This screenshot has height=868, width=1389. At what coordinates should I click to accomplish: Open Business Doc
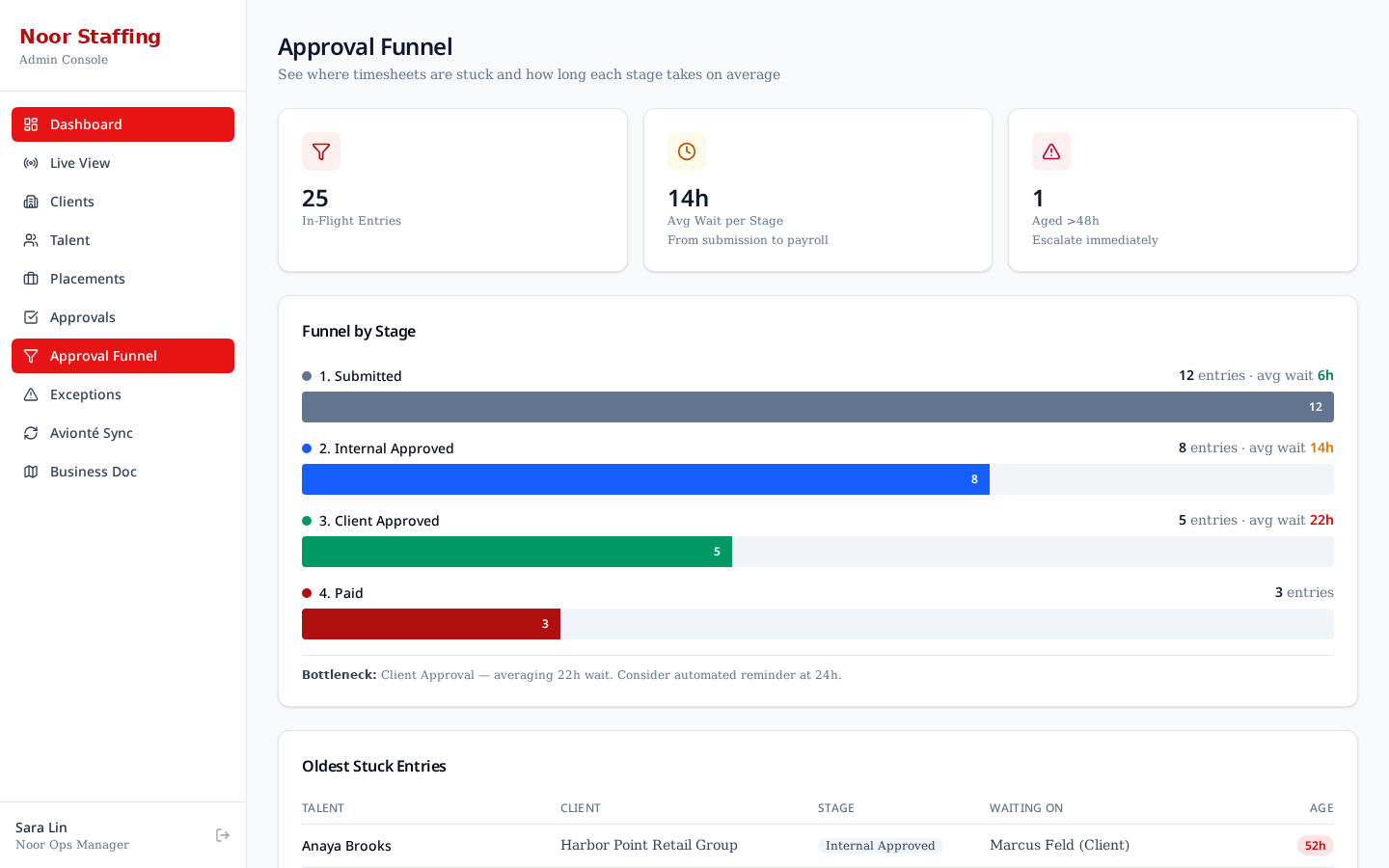point(123,472)
